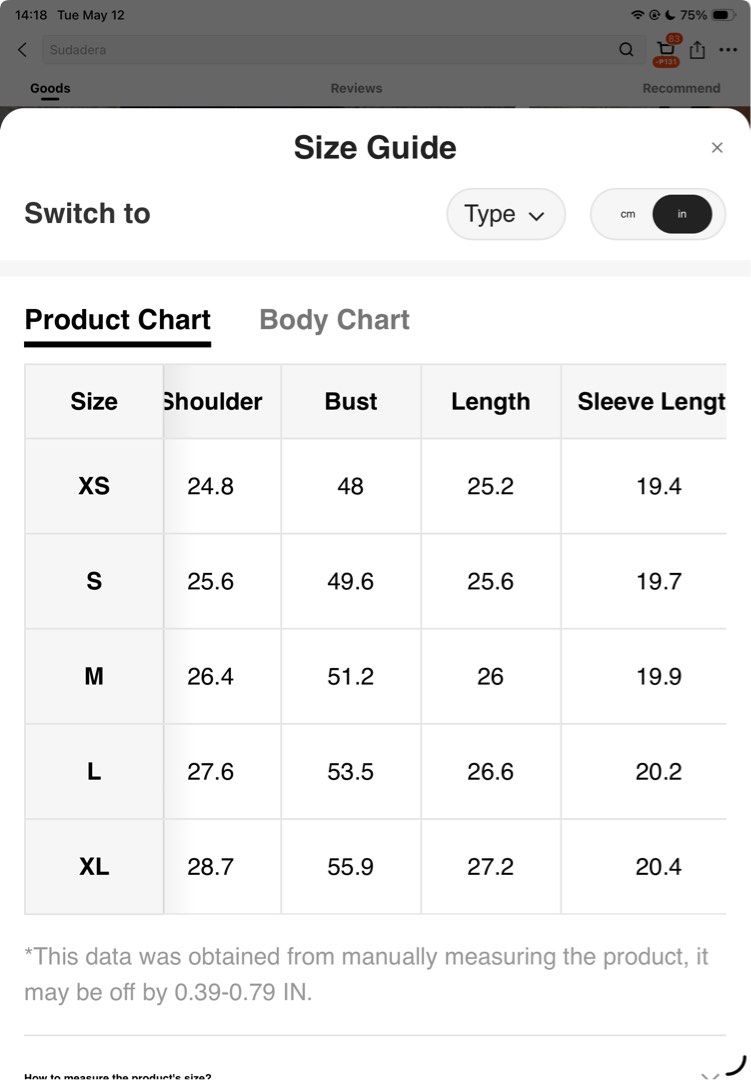Expand the how to measure section chevron
751x1080 pixels.
[x=710, y=1074]
